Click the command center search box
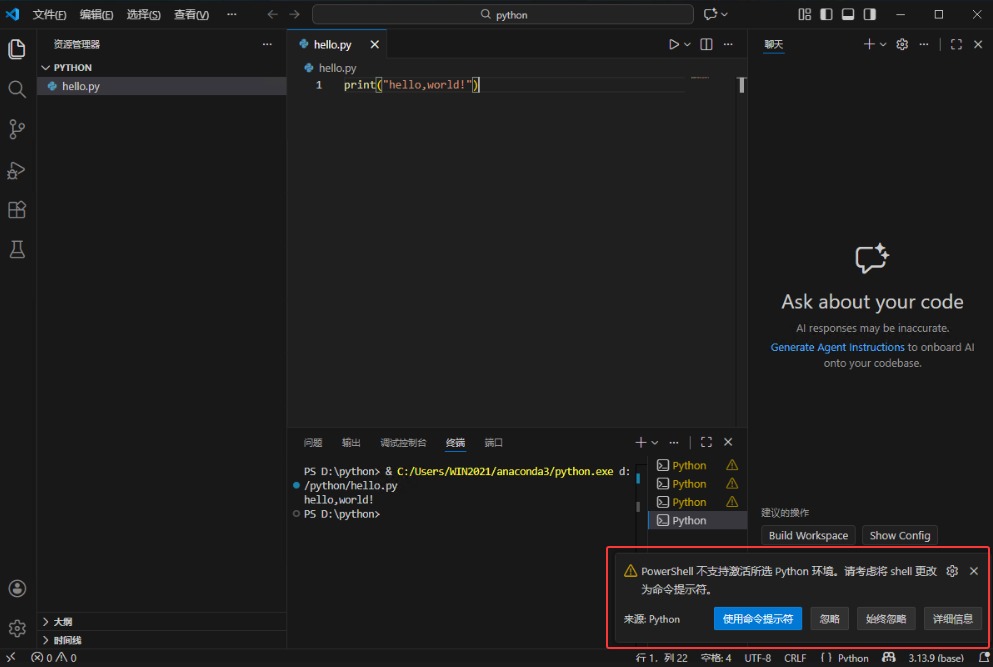Viewport: 993px width, 667px height. [503, 14]
